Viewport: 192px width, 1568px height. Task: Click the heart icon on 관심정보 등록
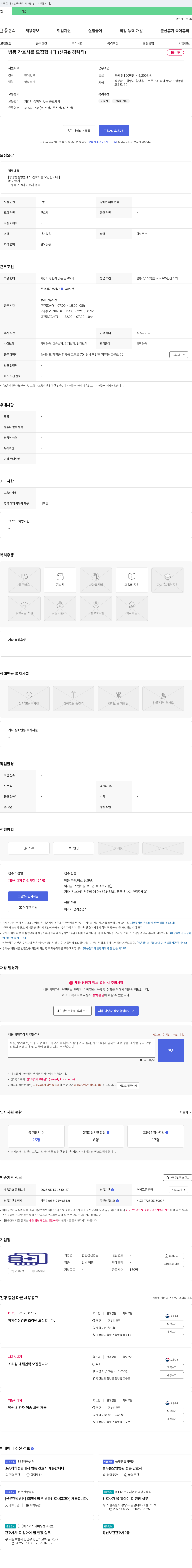70,131
